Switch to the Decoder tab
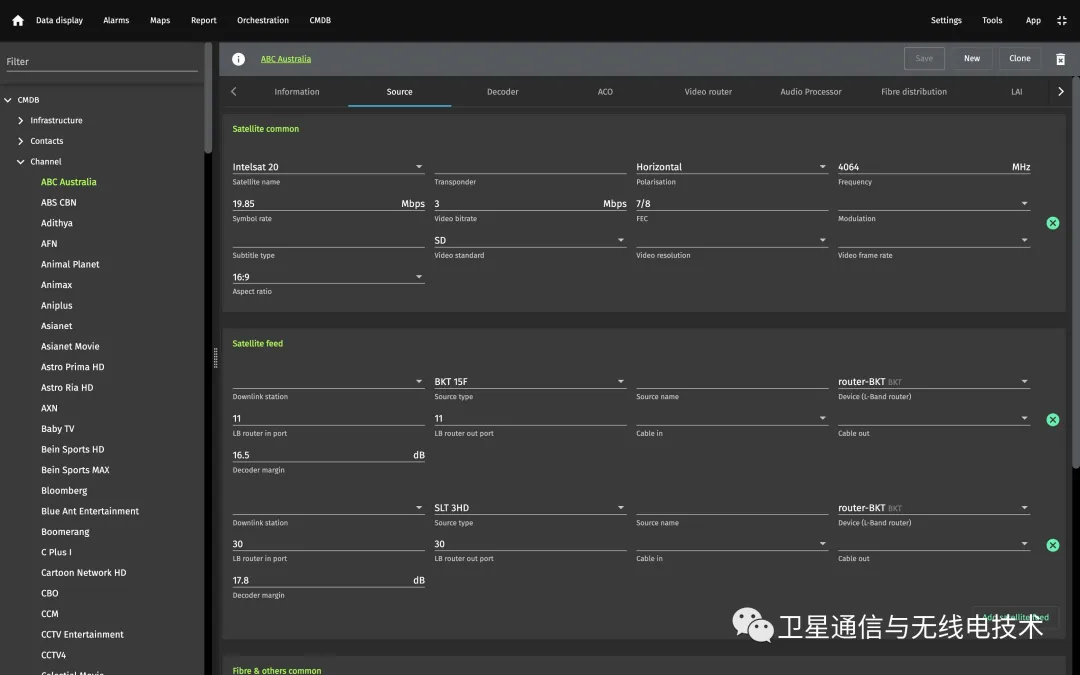The width and height of the screenshot is (1080, 675). [503, 92]
